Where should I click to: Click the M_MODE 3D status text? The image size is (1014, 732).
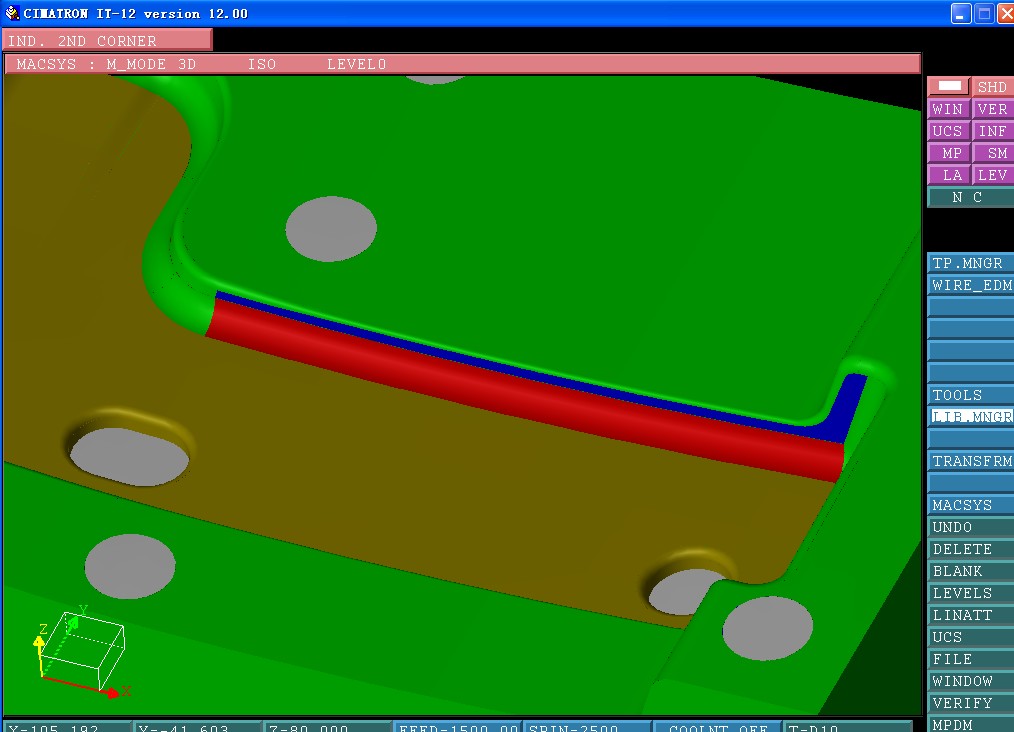click(151, 64)
